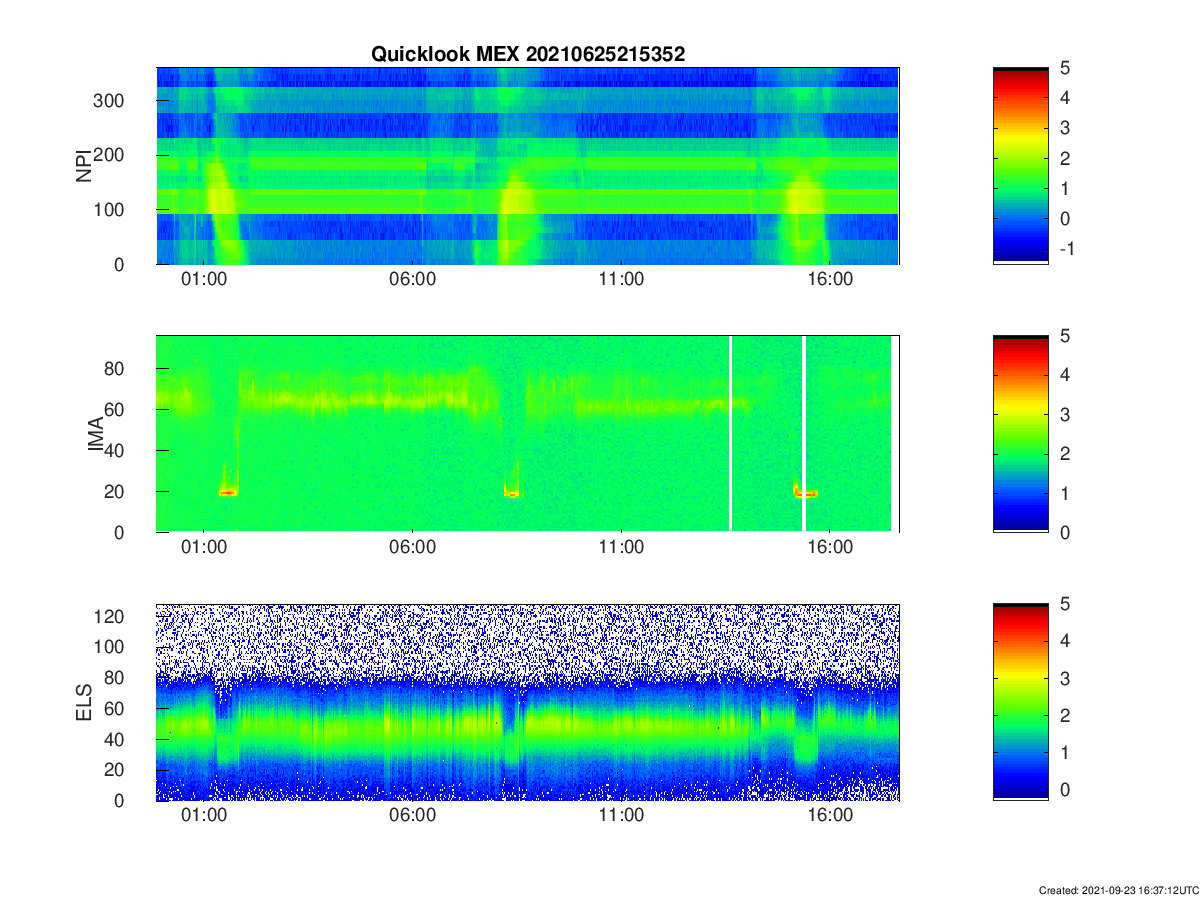
Task: Click the 01:00 time label under ELS plot
Action: (x=203, y=817)
